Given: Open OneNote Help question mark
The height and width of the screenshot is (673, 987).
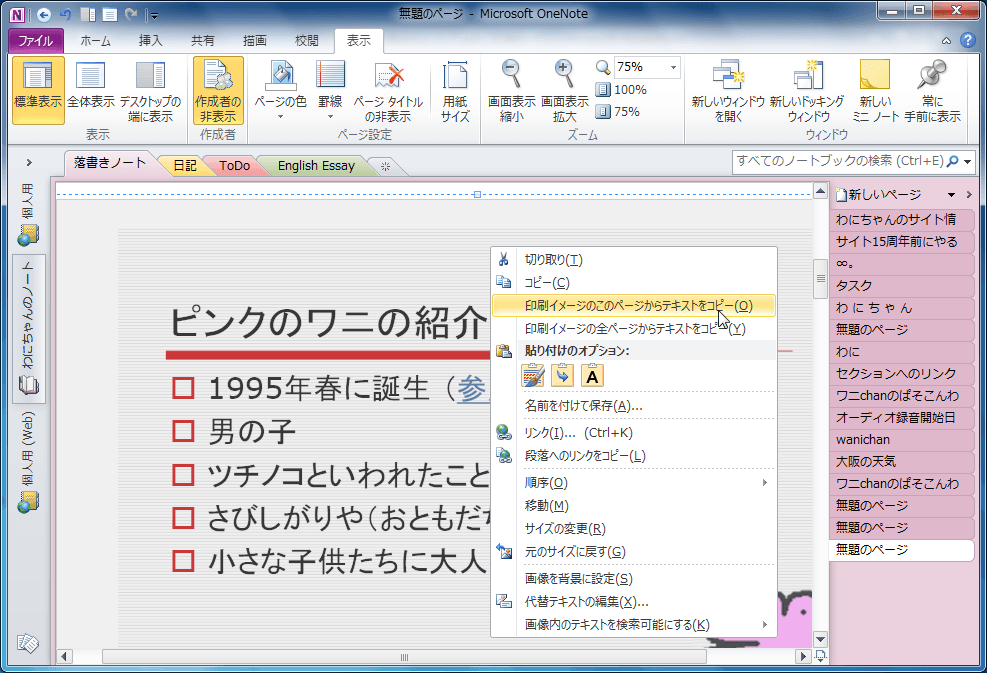Looking at the screenshot, I should [967, 40].
